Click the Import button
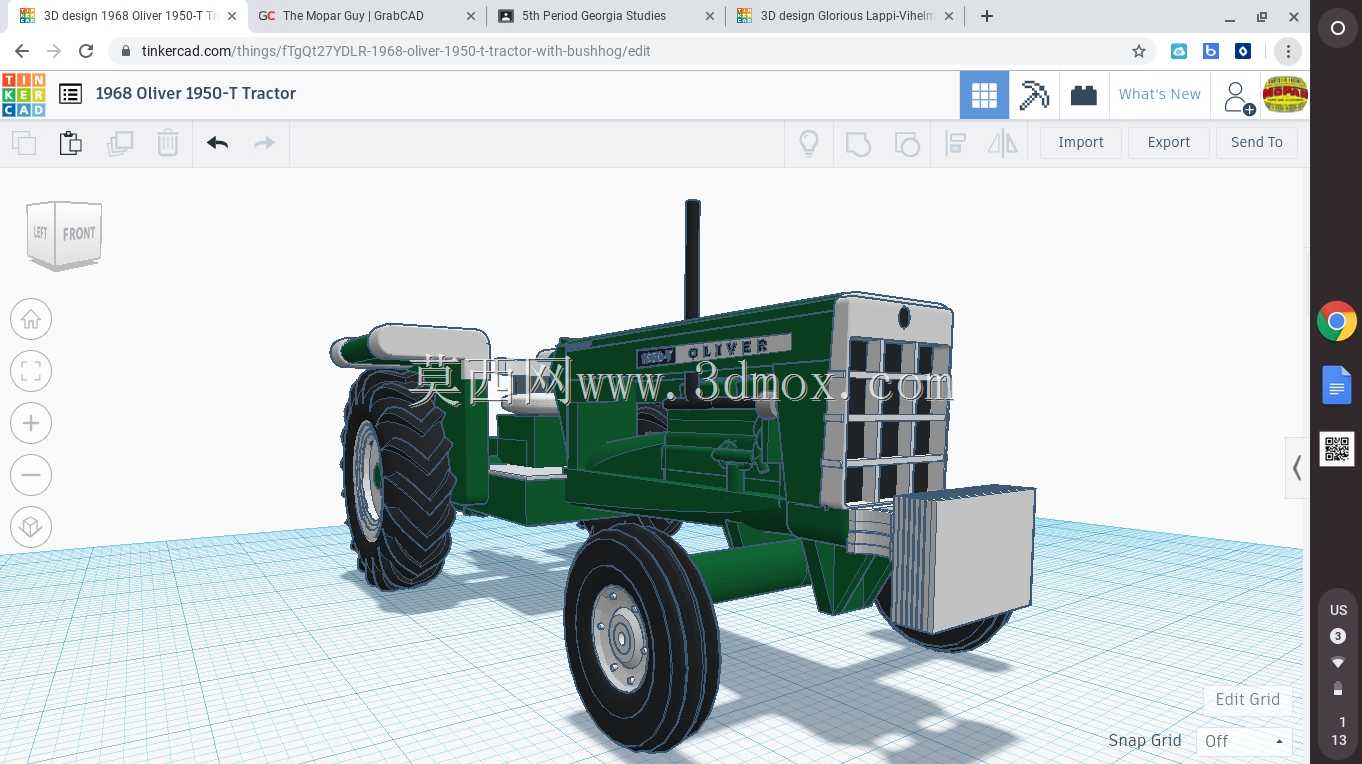The width and height of the screenshot is (1362, 764). click(x=1081, y=142)
